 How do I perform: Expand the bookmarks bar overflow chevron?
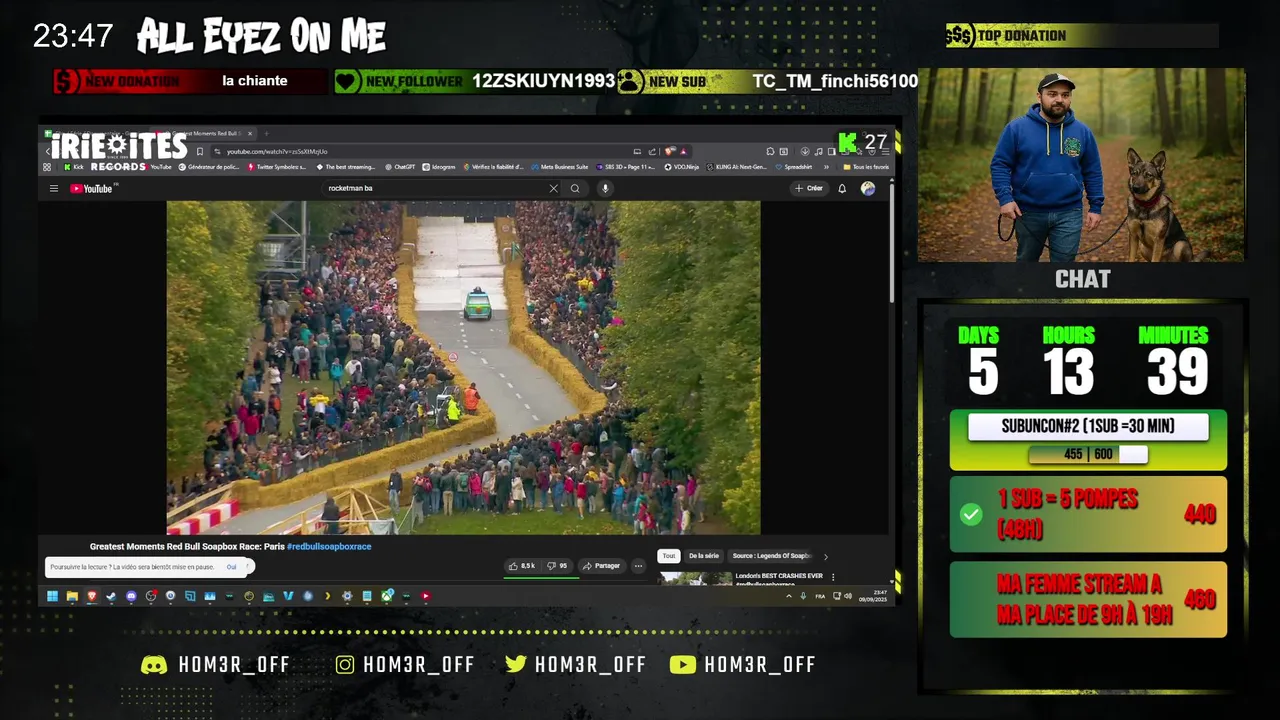[826, 167]
